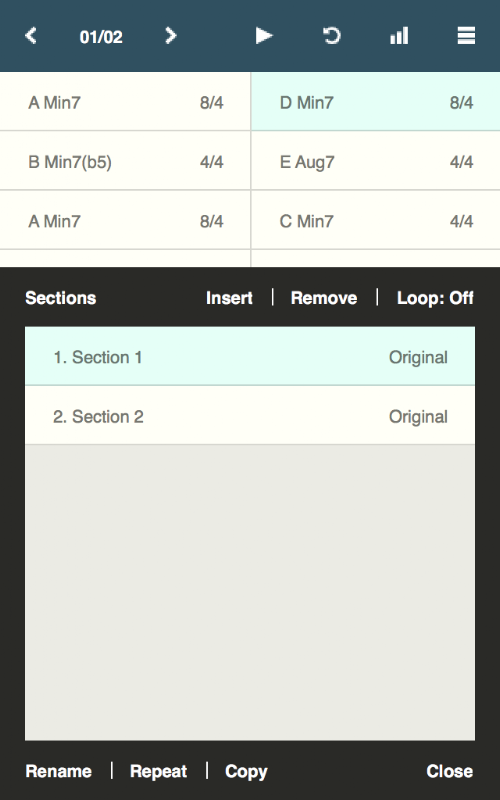This screenshot has height=800, width=500.
Task: Select 1. Section 1 in the list
Action: (x=250, y=356)
